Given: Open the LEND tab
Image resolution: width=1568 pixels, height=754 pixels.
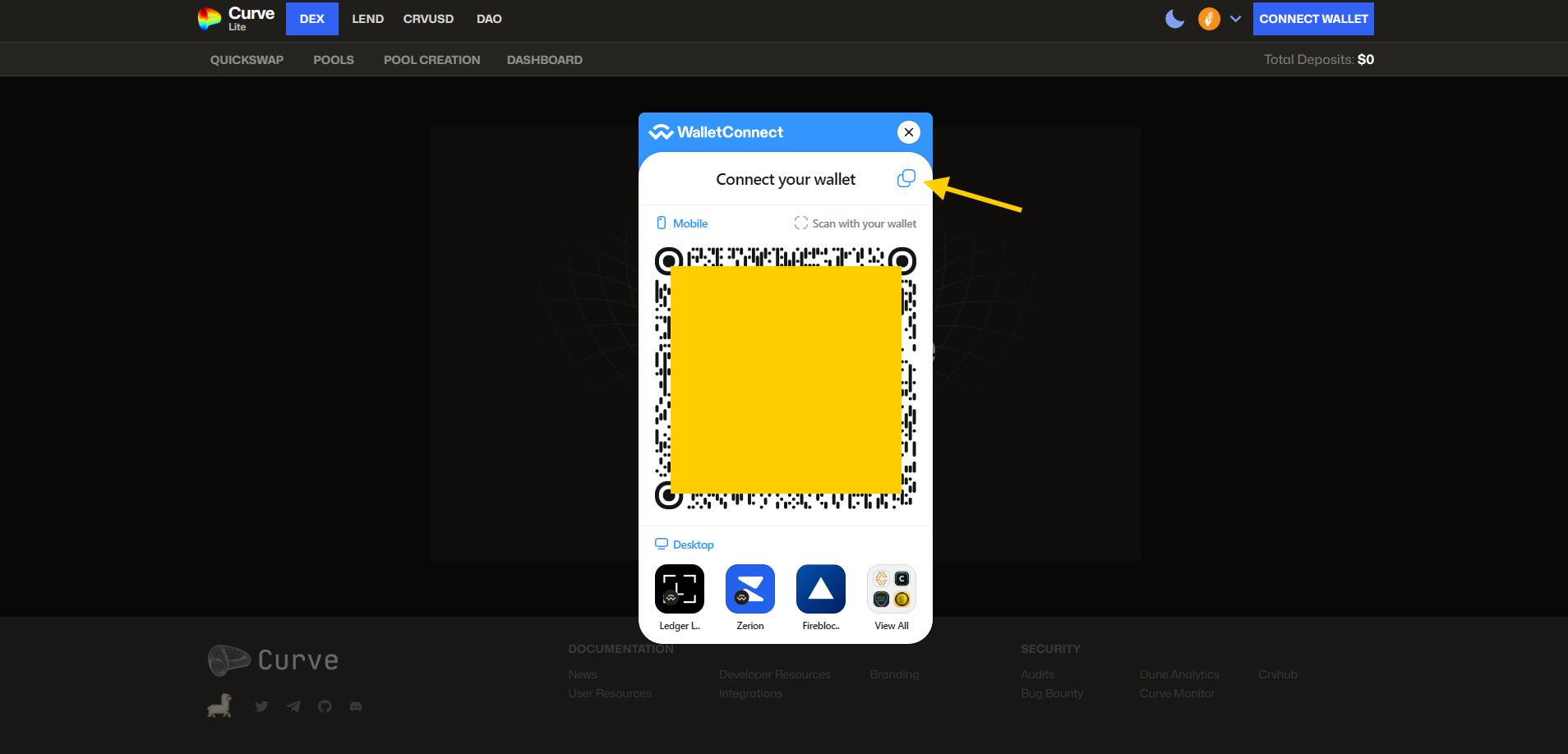Looking at the screenshot, I should point(368,19).
